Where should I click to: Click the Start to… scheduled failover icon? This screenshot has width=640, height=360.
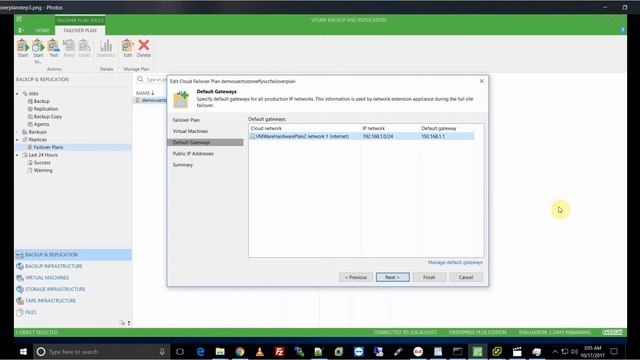pyautogui.click(x=38, y=51)
